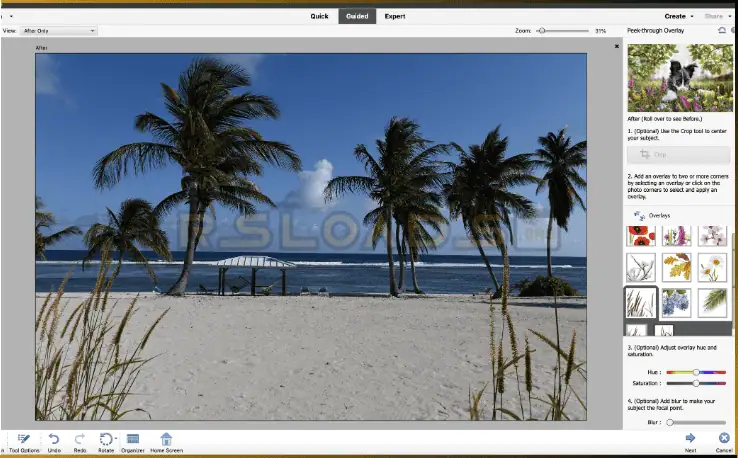Click the Undo arrow icon
The image size is (738, 458).
[x=54, y=439]
